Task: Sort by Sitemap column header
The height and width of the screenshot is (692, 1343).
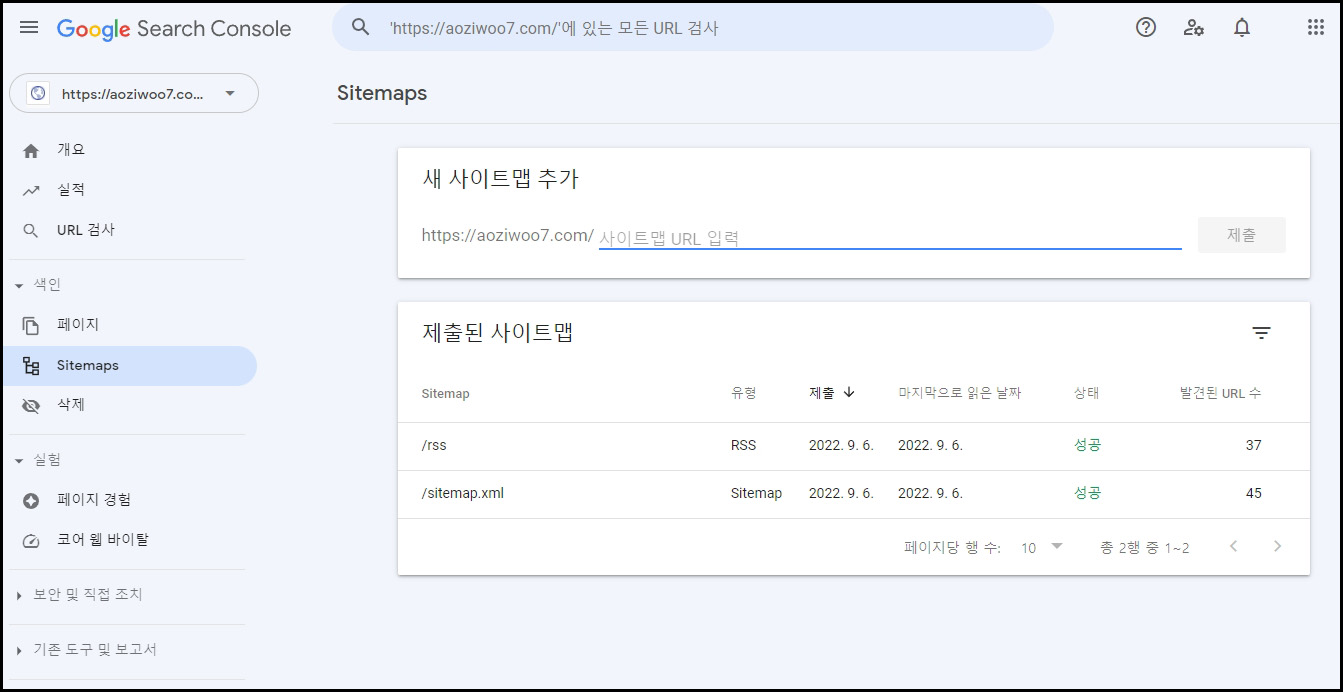Action: (445, 393)
